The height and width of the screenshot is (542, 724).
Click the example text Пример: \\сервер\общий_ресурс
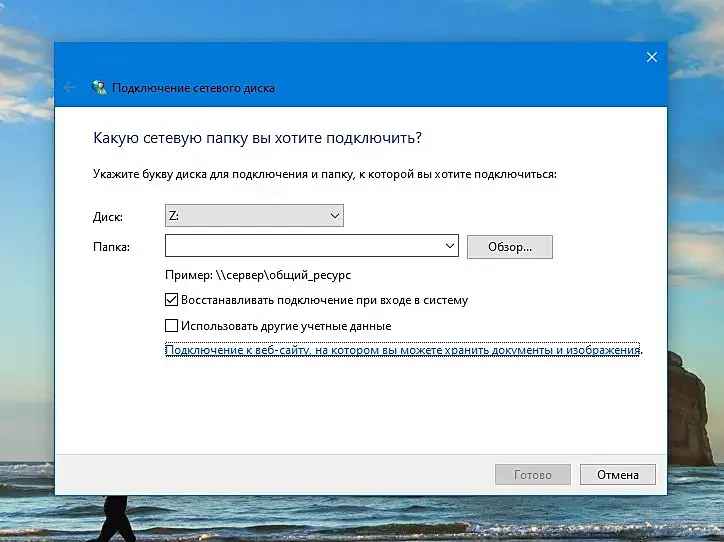coord(258,275)
